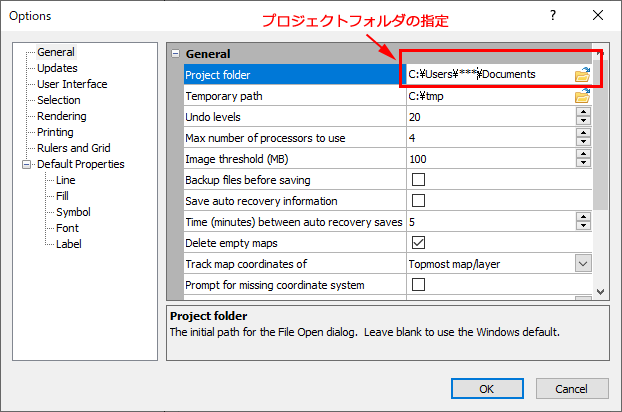Enable Prompt for missing coordinate system

point(418,285)
